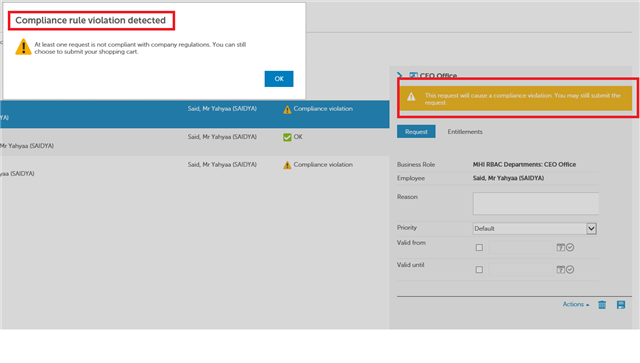The height and width of the screenshot is (363, 640).
Task: Click the Valid until date field
Action: coord(521,269)
